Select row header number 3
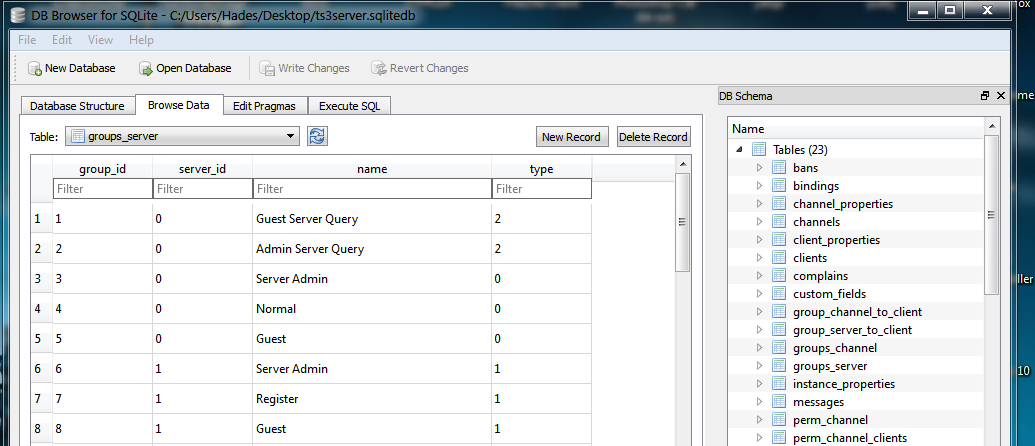 click(x=42, y=279)
